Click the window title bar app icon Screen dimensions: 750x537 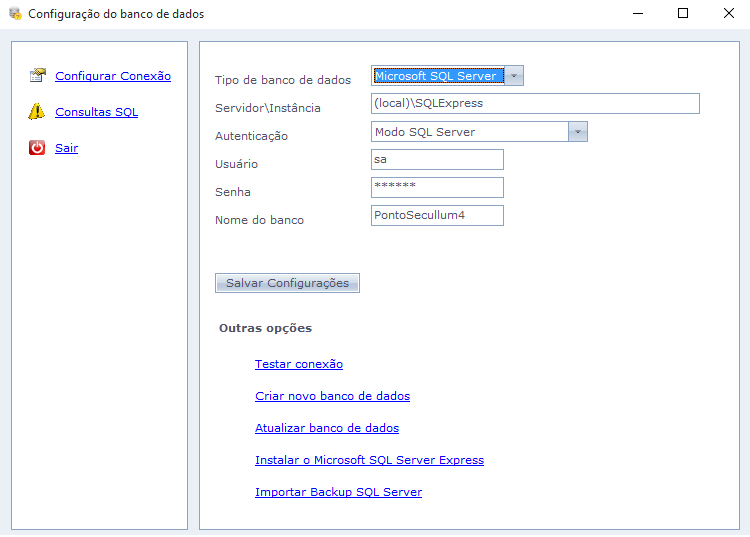[x=14, y=14]
